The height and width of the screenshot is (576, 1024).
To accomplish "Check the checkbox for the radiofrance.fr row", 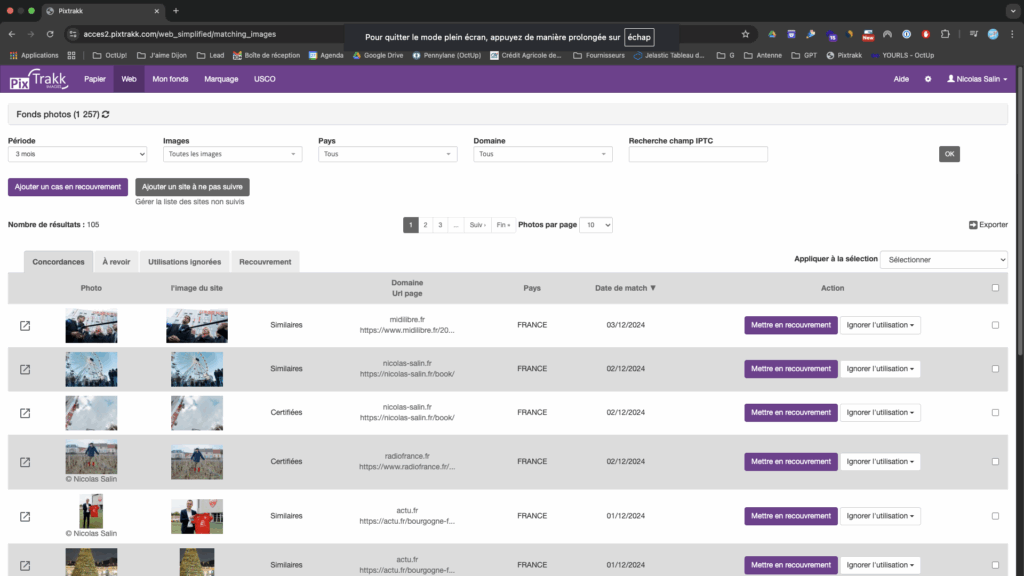I will pyautogui.click(x=994, y=461).
